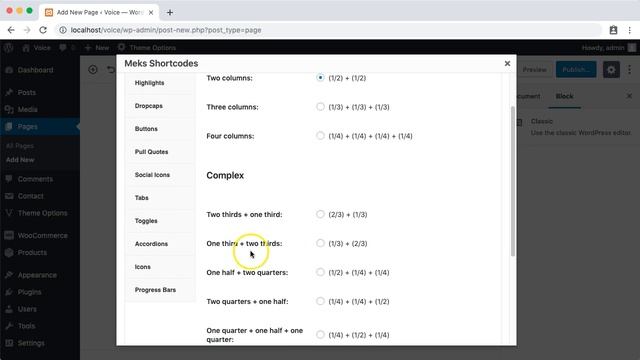
Task: Click the editor Preview button
Action: (x=534, y=70)
